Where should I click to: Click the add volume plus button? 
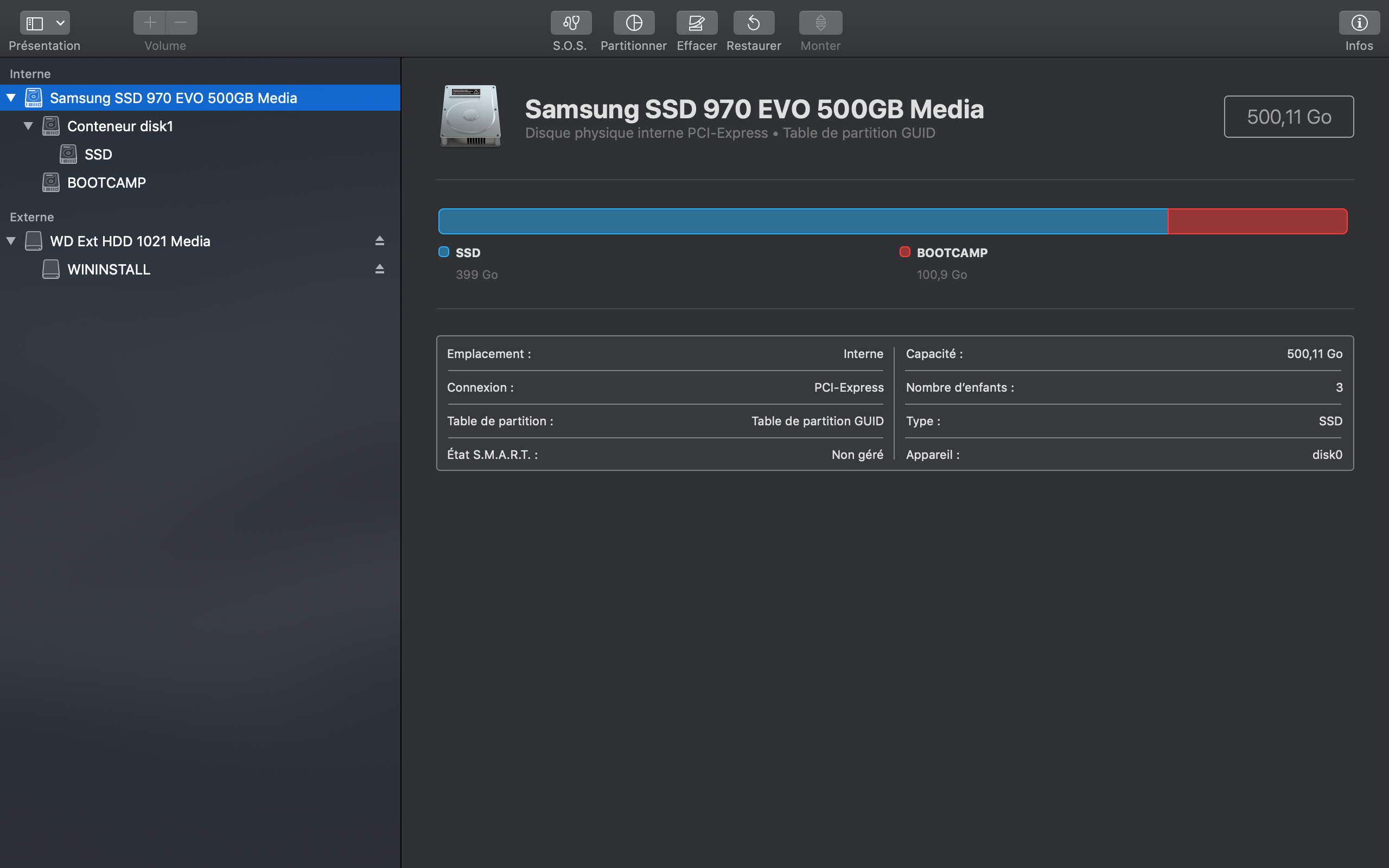coord(150,23)
